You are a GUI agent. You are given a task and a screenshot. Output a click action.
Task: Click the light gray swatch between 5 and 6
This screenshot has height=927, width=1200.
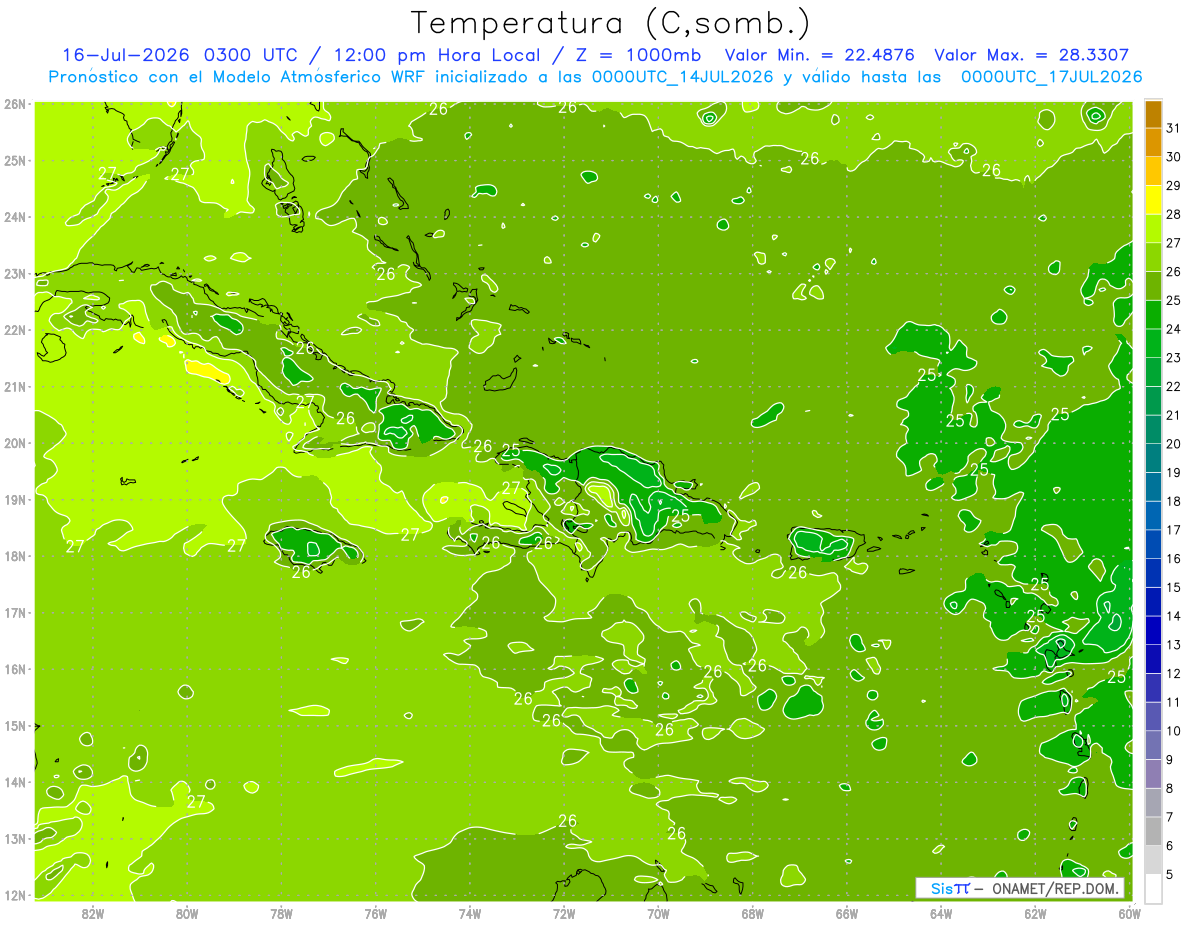[x=1153, y=859]
